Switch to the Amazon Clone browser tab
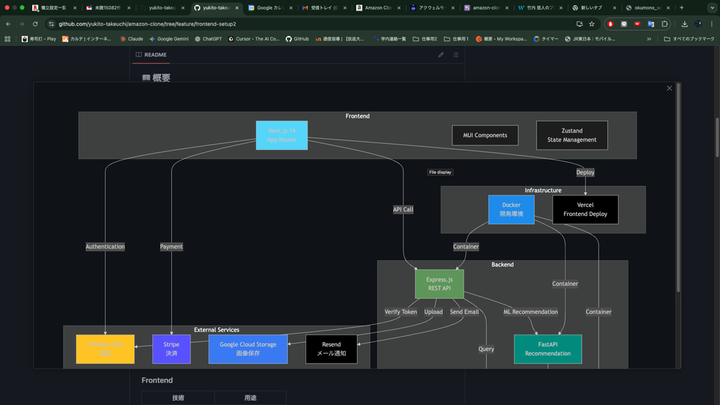This screenshot has width=720, height=405. click(377, 7)
